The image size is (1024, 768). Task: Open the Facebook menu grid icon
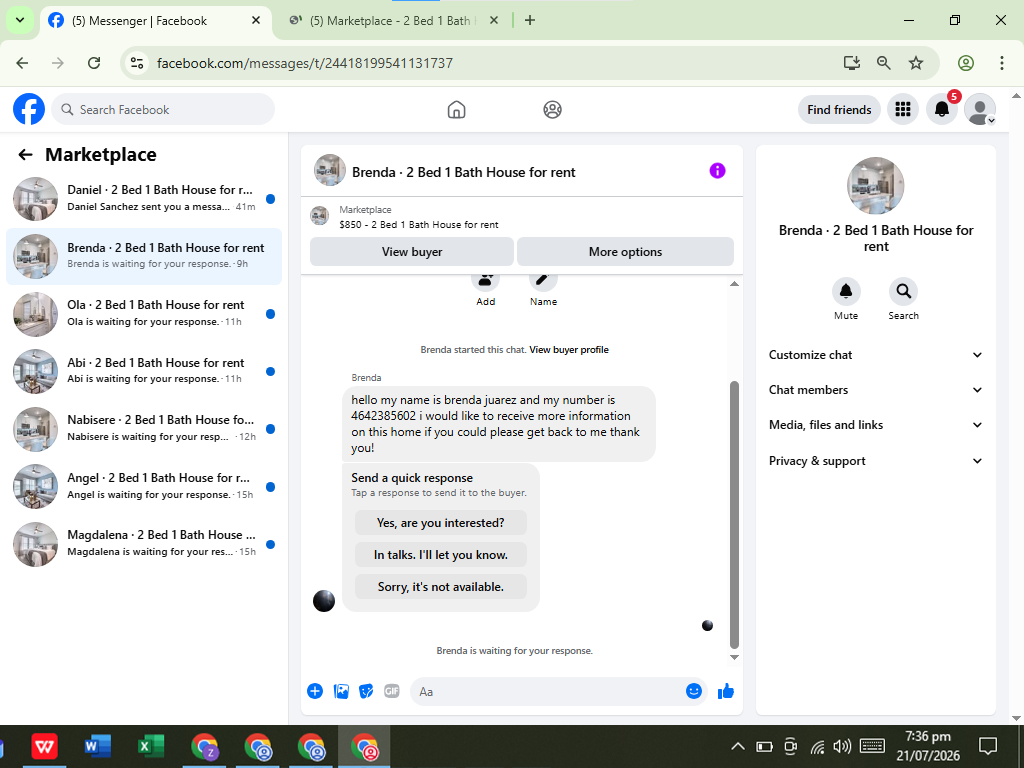pyautogui.click(x=903, y=109)
